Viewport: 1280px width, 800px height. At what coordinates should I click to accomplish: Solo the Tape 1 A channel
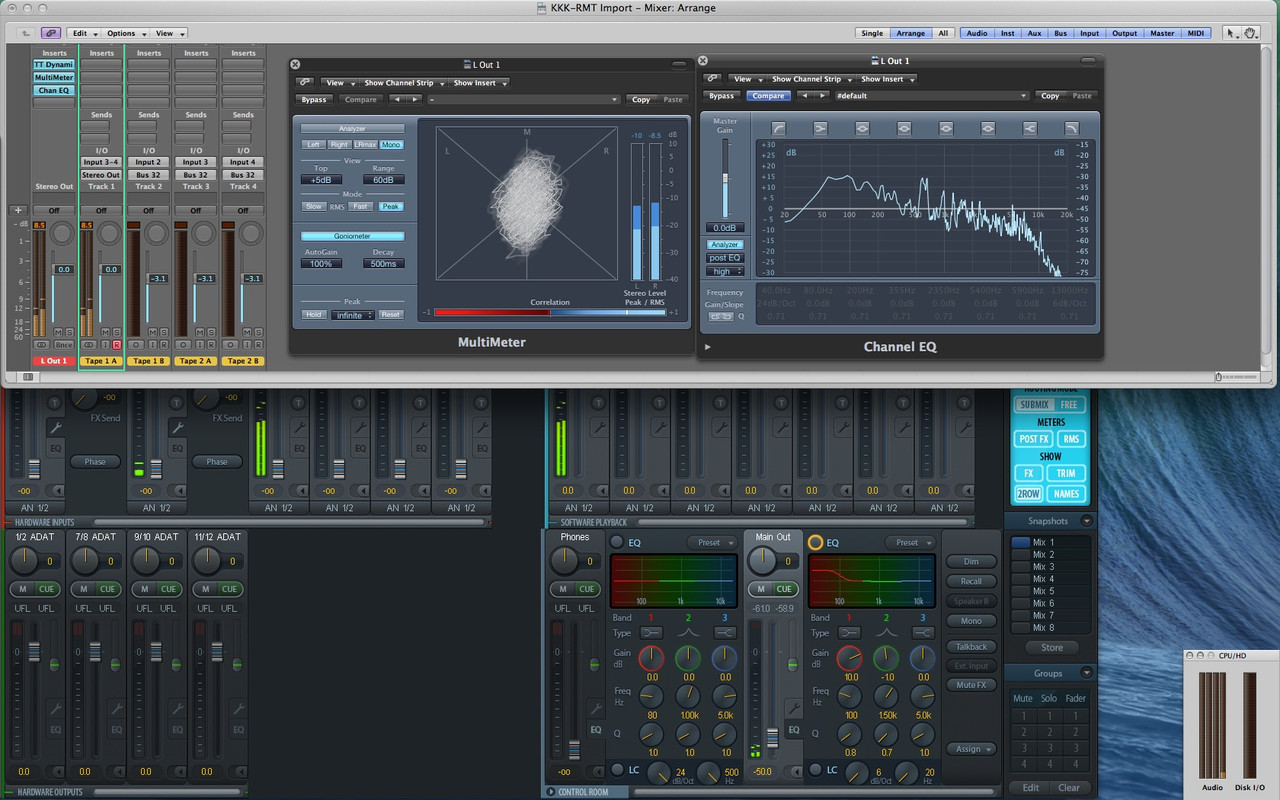[x=117, y=331]
